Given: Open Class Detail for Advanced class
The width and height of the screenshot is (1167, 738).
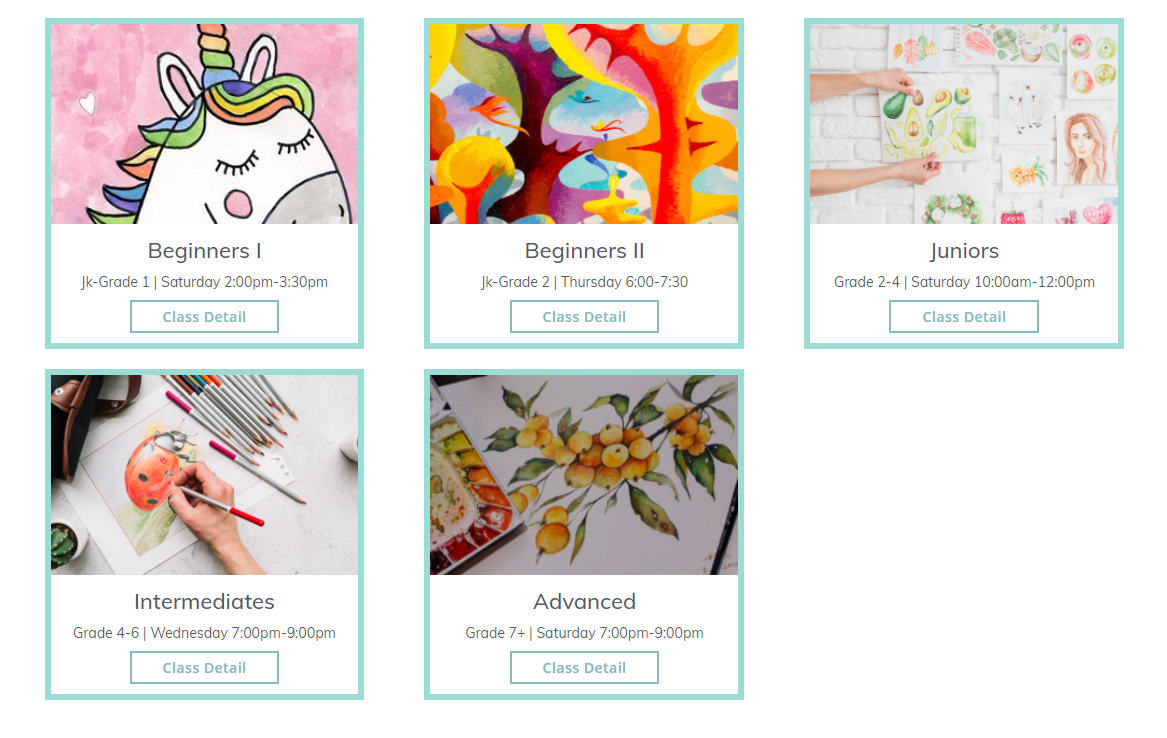Looking at the screenshot, I should pos(584,667).
